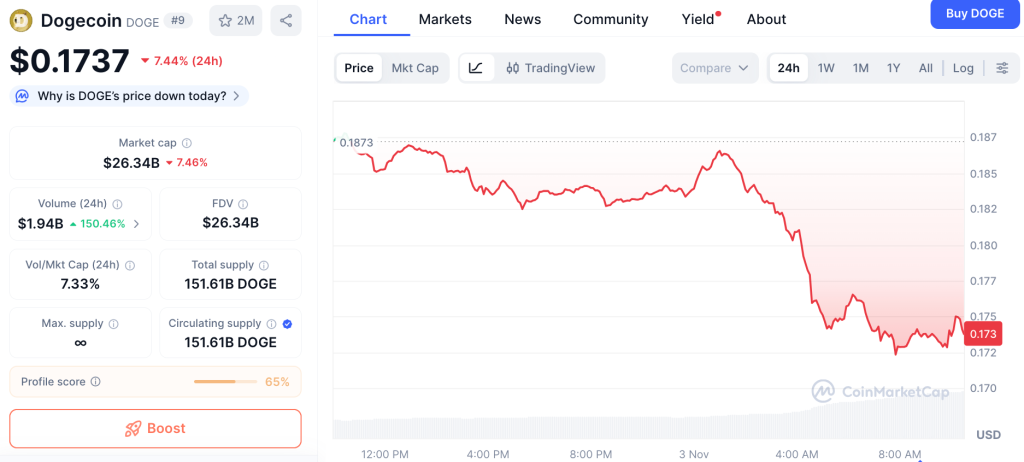Click the 65% profile score value
The width and height of the screenshot is (1024, 462).
277,382
